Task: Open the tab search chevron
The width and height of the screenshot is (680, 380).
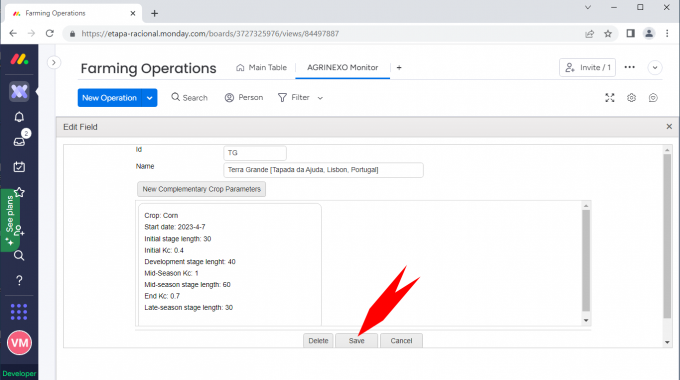Action: point(588,7)
